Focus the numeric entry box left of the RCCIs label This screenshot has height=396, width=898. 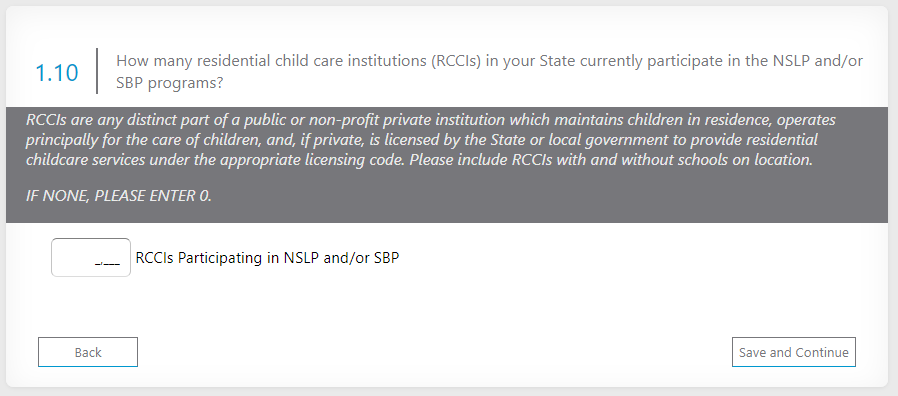coord(90,257)
